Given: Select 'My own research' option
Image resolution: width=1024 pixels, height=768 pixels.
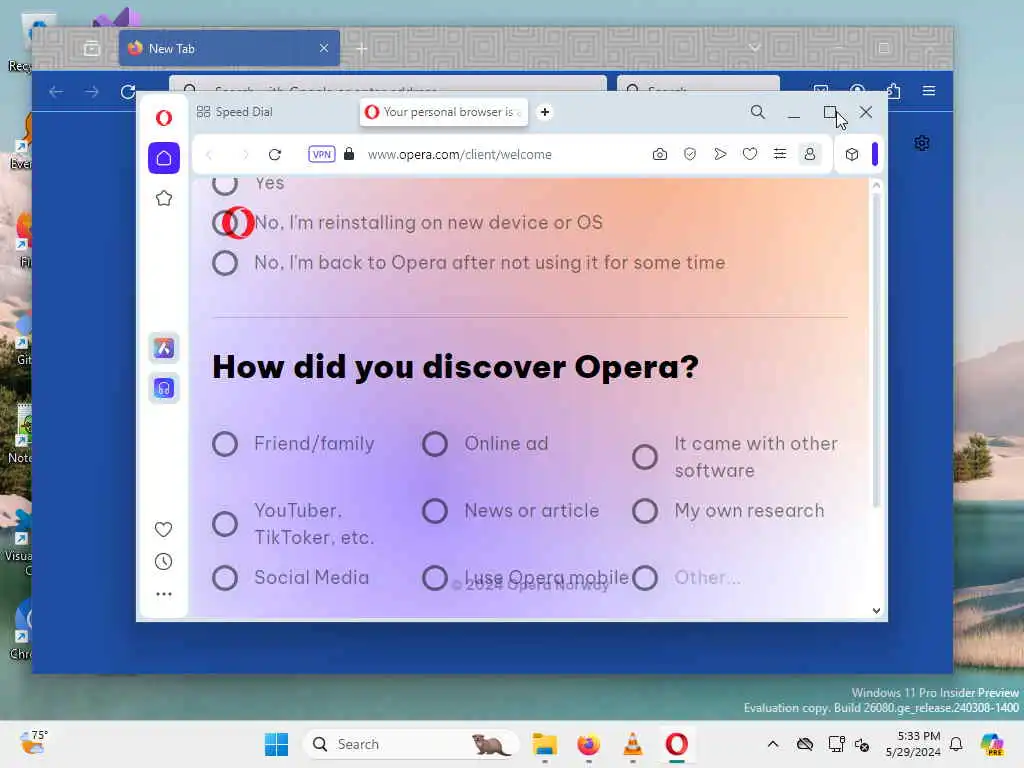Looking at the screenshot, I should (645, 511).
